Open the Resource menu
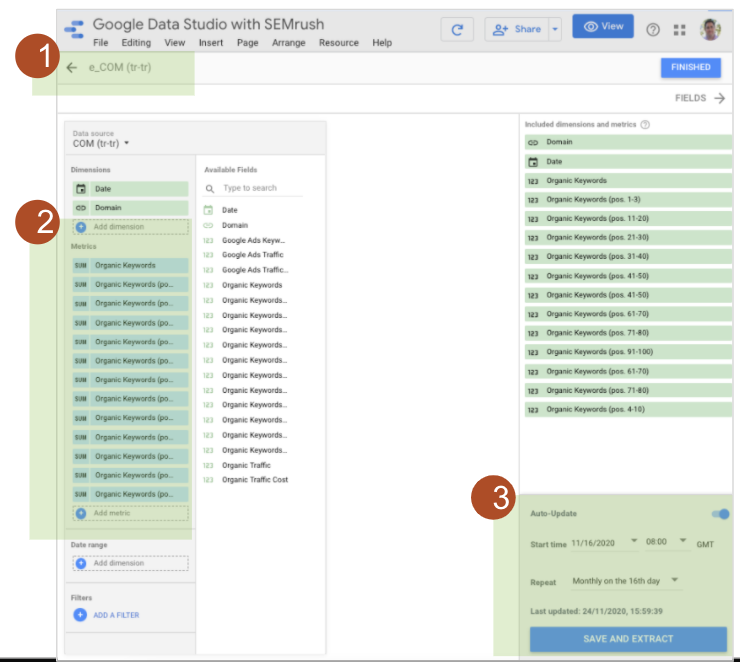Image resolution: width=740 pixels, height=662 pixels. pyautogui.click(x=339, y=43)
